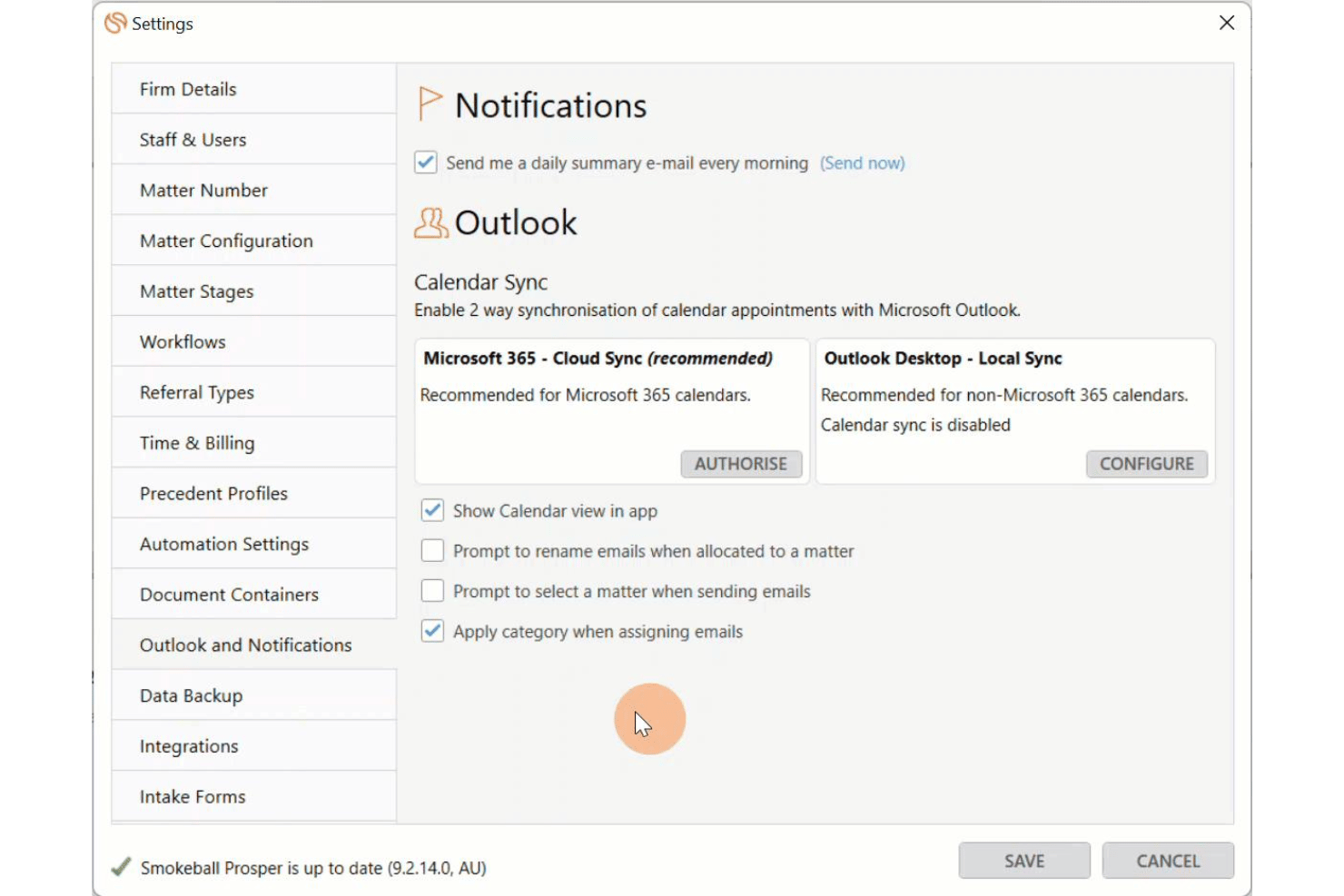This screenshot has width=1344, height=896.
Task: Open Matter Stages section
Action: [254, 291]
